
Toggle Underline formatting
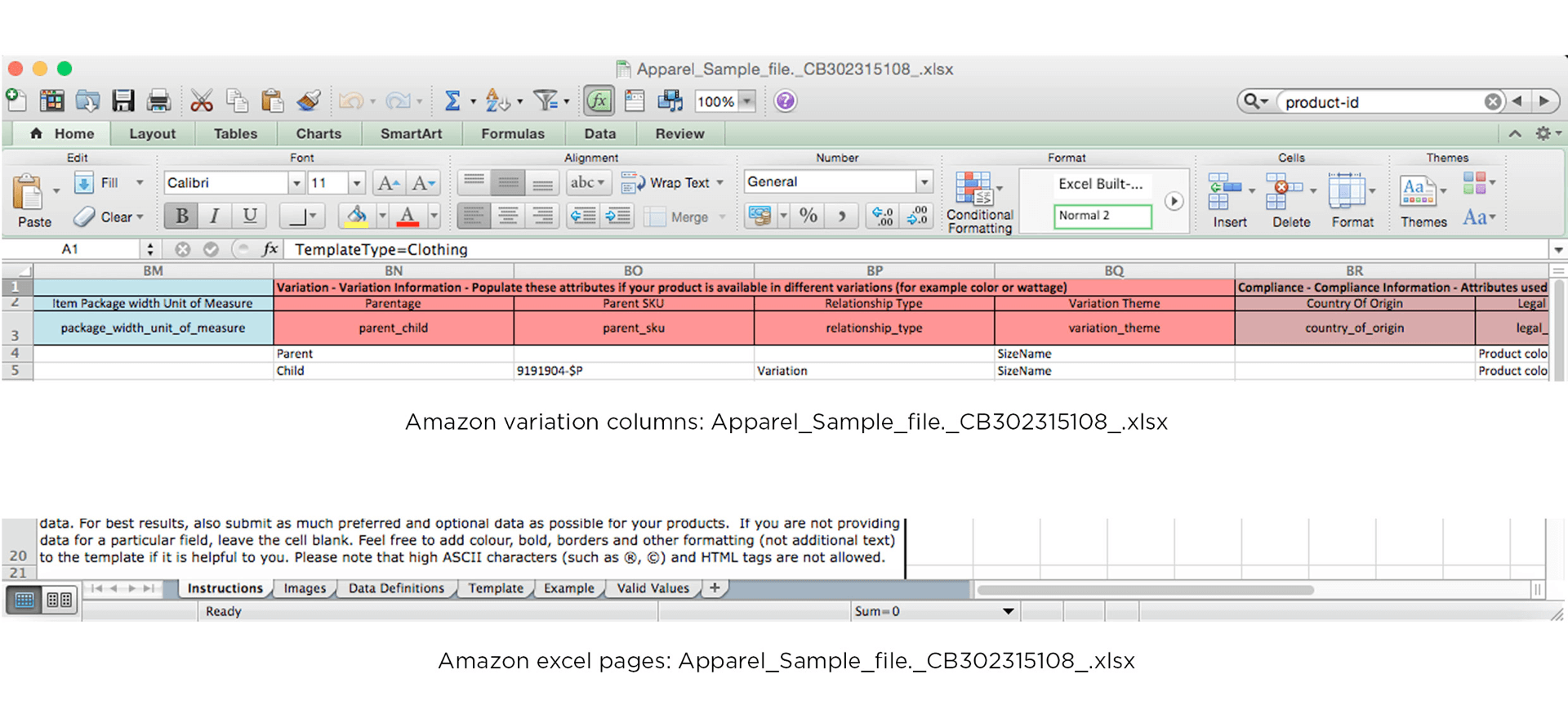point(250,216)
